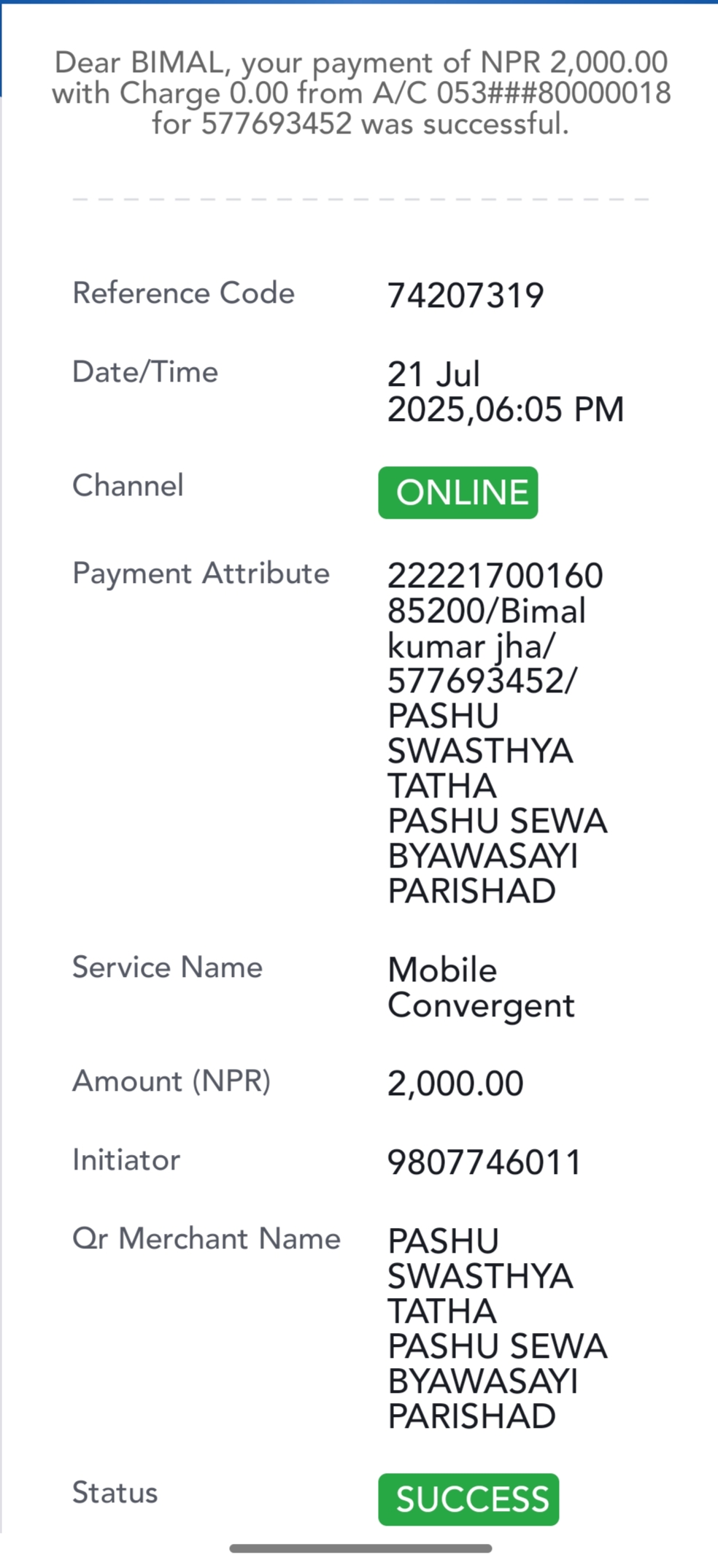This screenshot has width=718, height=1568.
Task: Tap the home indicator bar at bottom
Action: tap(360, 1548)
